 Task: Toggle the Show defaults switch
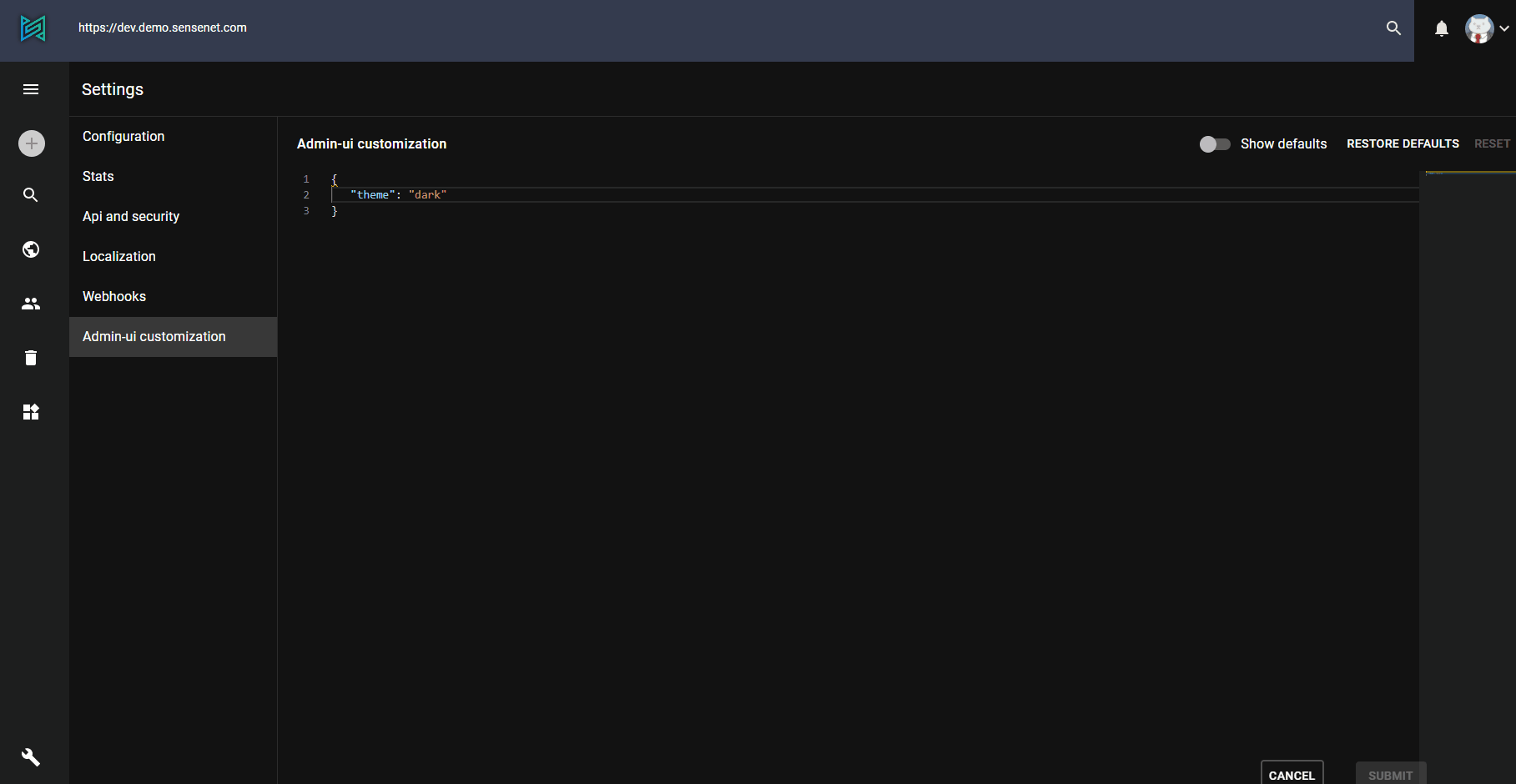click(1215, 144)
